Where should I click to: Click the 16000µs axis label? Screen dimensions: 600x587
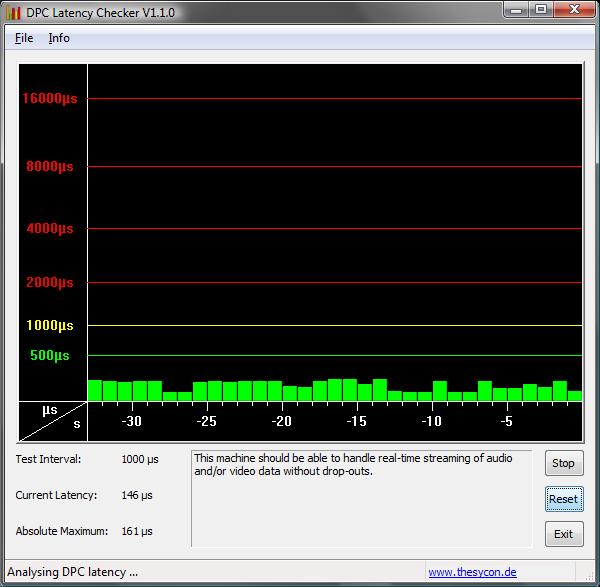click(x=50, y=99)
